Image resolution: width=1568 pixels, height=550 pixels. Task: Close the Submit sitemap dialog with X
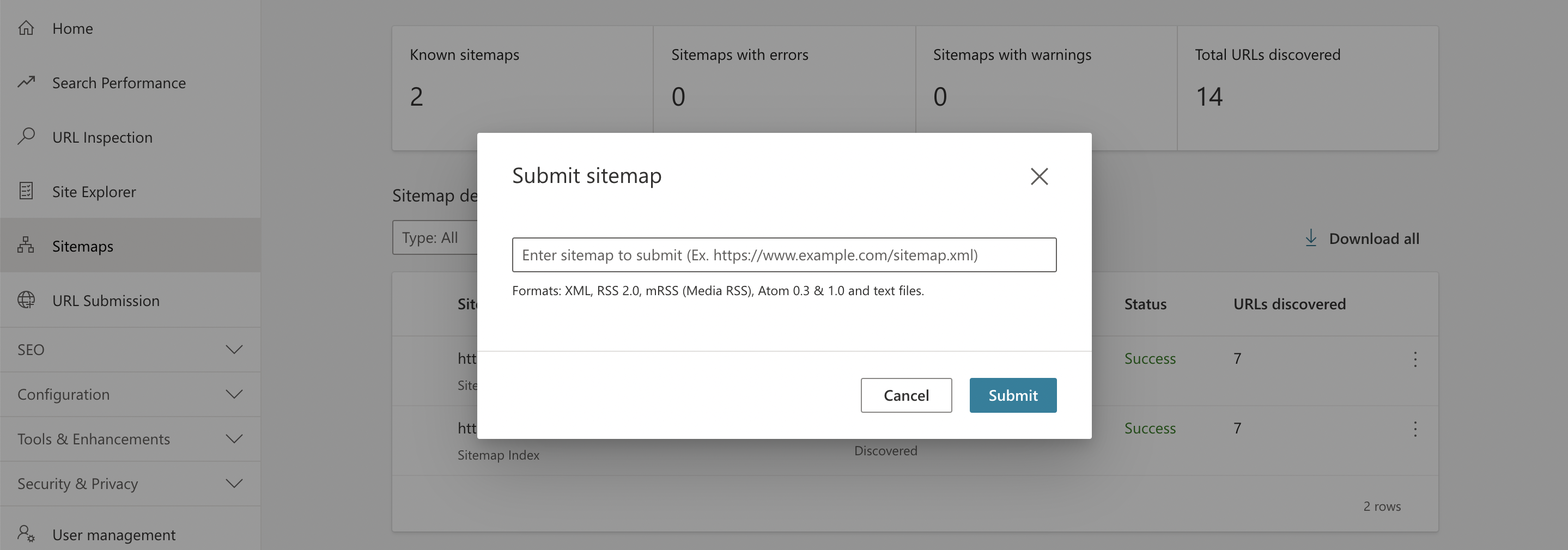(1039, 176)
